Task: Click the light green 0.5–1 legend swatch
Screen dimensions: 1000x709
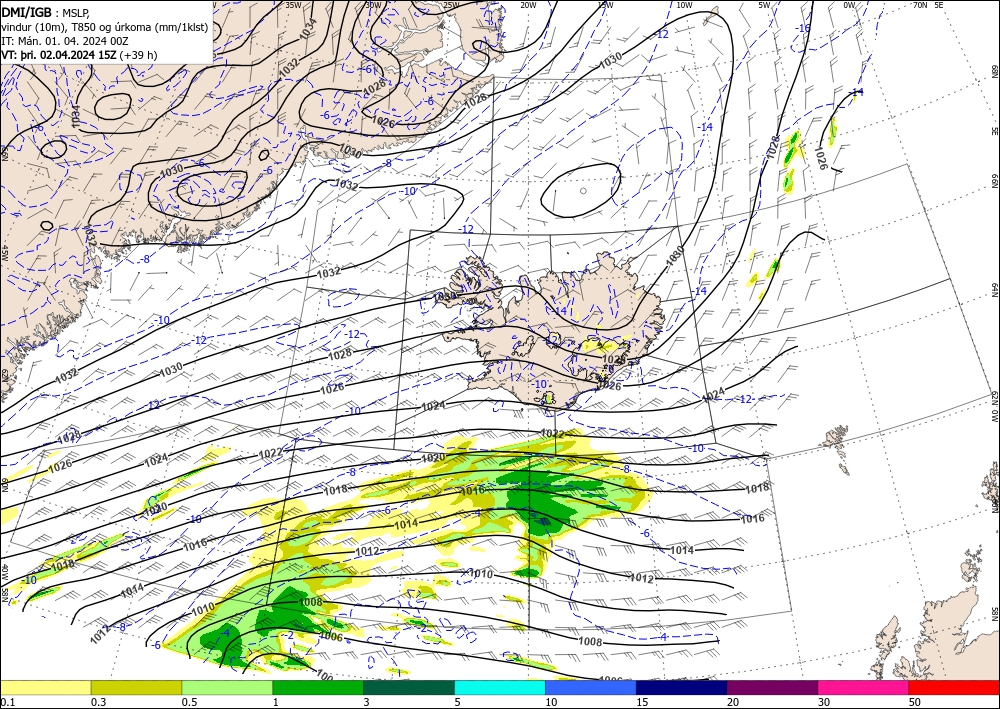Action: tap(227, 687)
